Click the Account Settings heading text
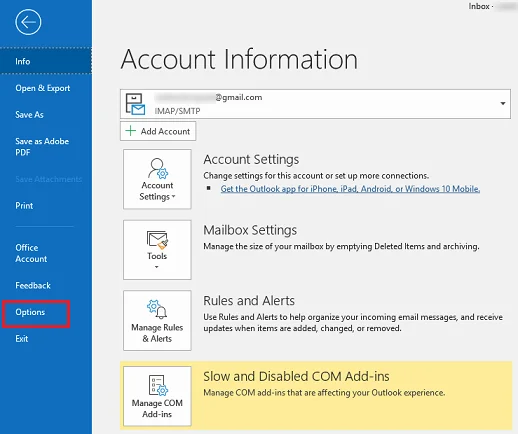Image resolution: width=518 pixels, height=434 pixels. [251, 160]
